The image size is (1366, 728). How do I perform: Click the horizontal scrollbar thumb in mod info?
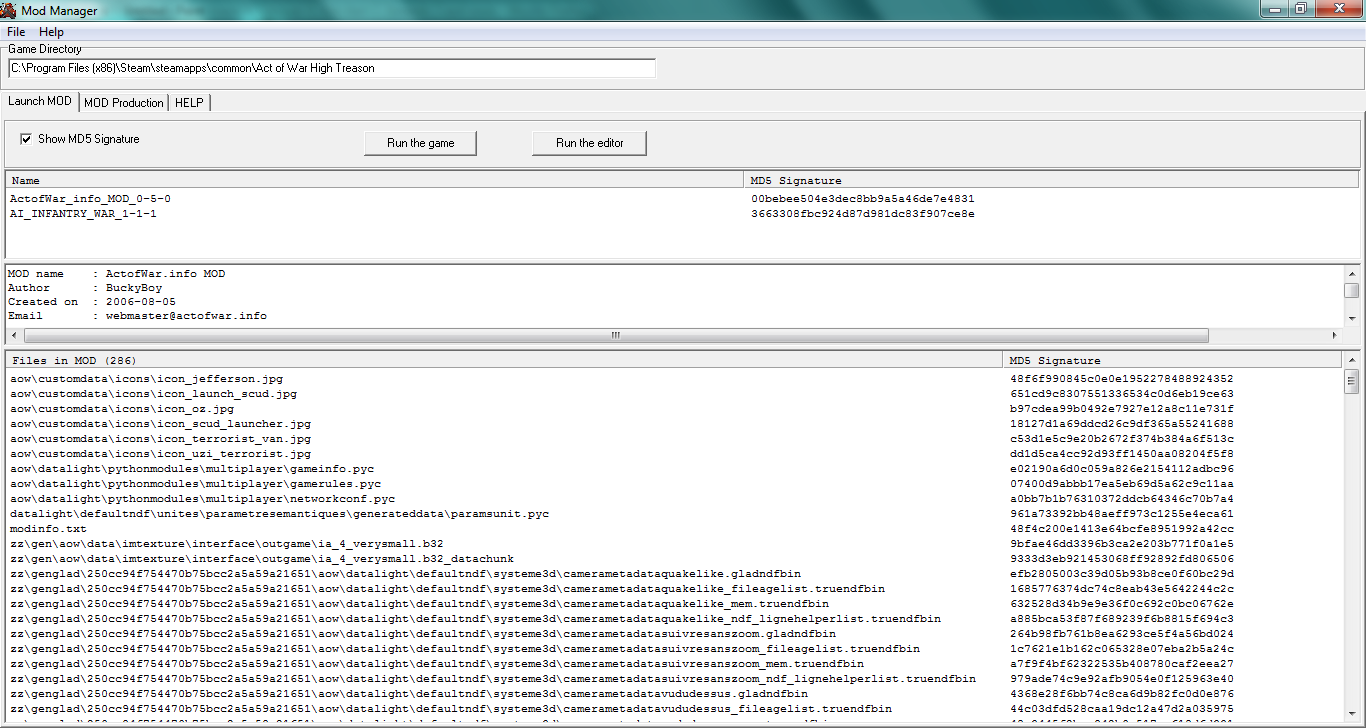pos(616,336)
